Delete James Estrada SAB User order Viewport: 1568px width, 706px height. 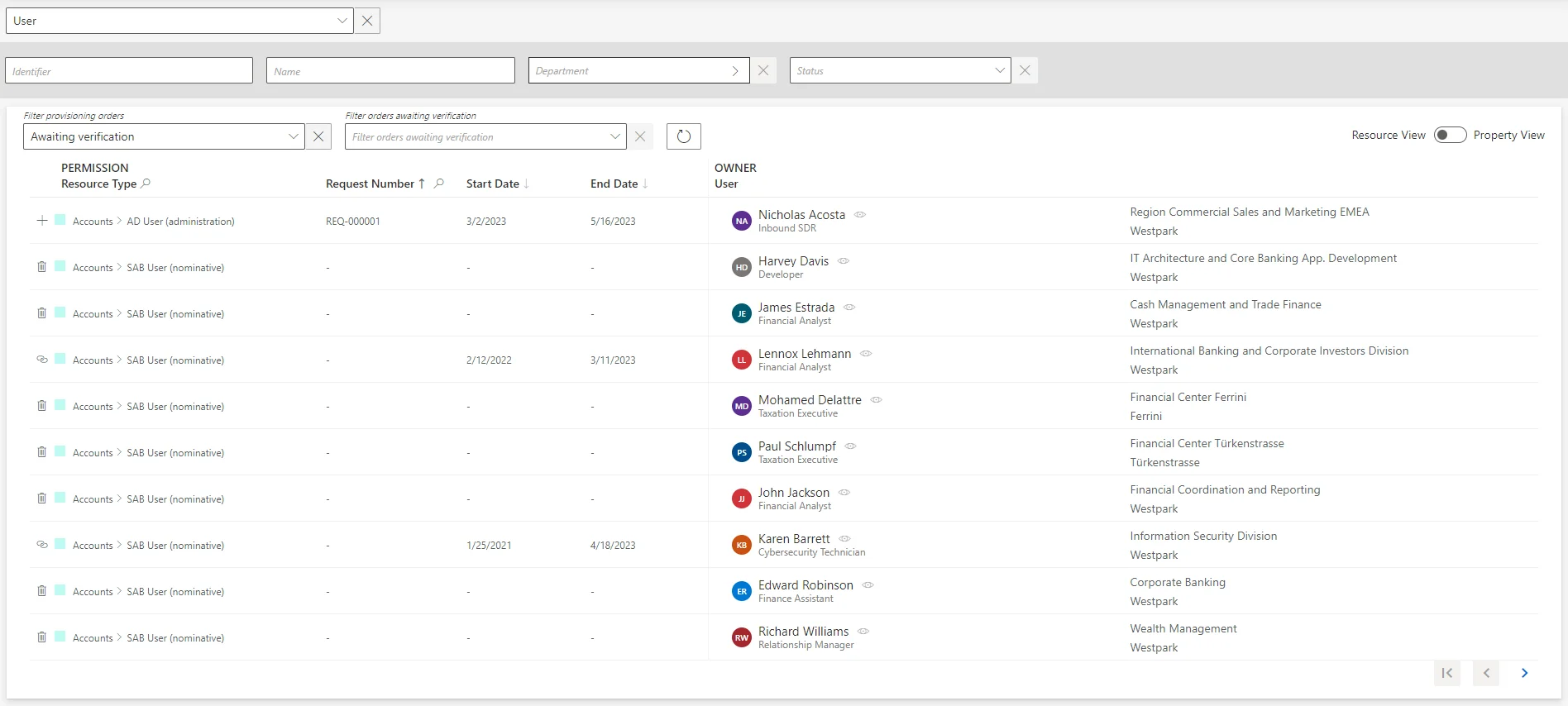coord(42,312)
